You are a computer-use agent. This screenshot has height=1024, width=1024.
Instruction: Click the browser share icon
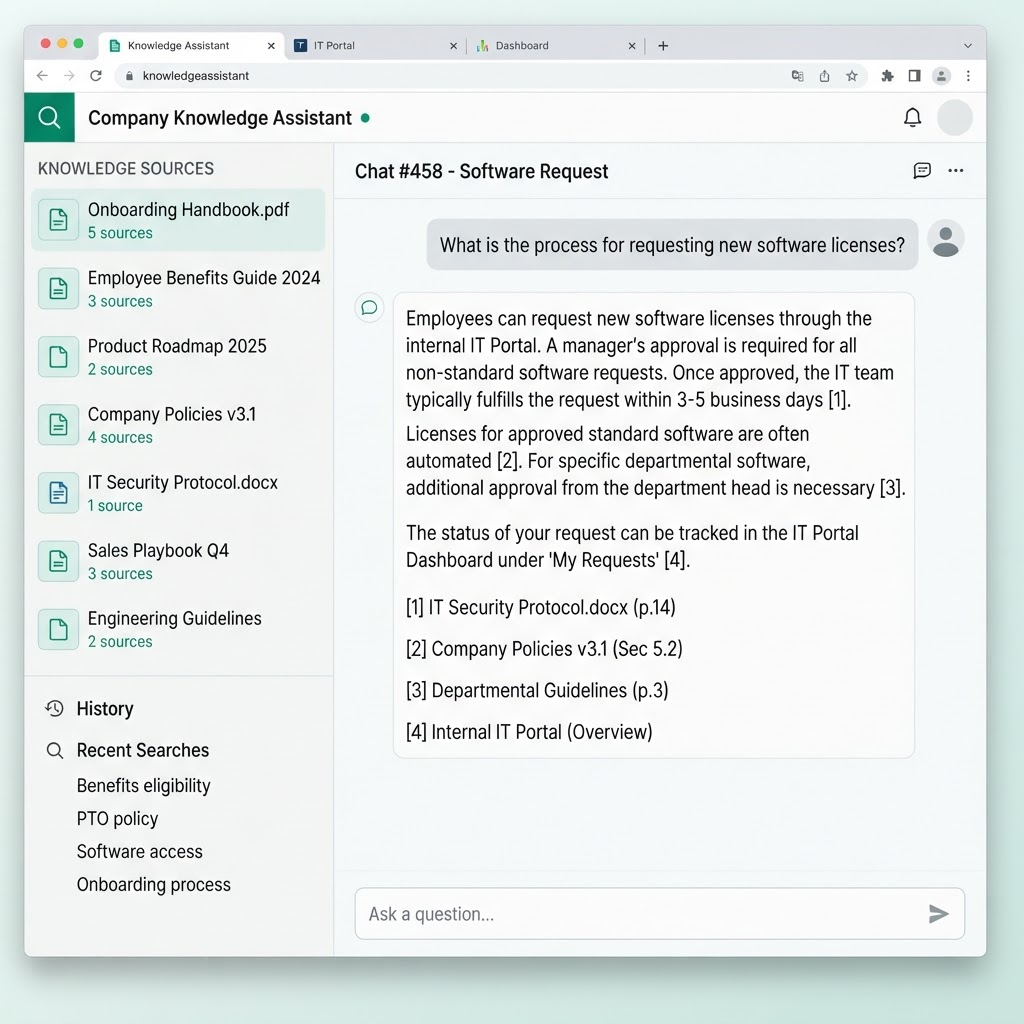tap(824, 76)
